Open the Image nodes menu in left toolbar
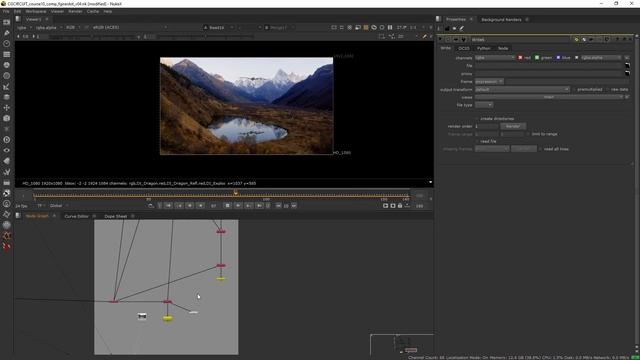This screenshot has height=360, width=640. tap(7, 22)
